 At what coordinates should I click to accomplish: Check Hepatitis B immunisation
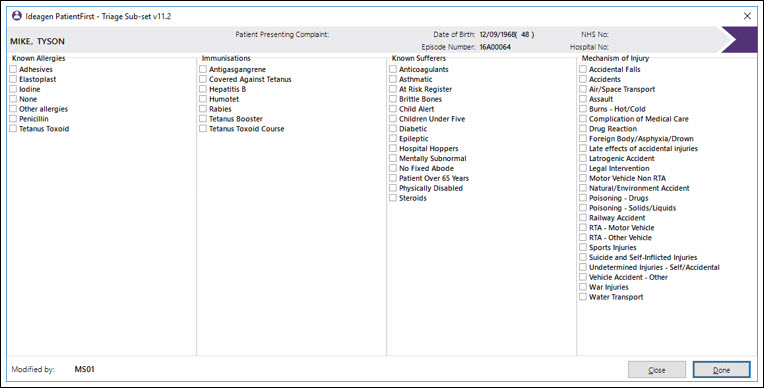203,89
